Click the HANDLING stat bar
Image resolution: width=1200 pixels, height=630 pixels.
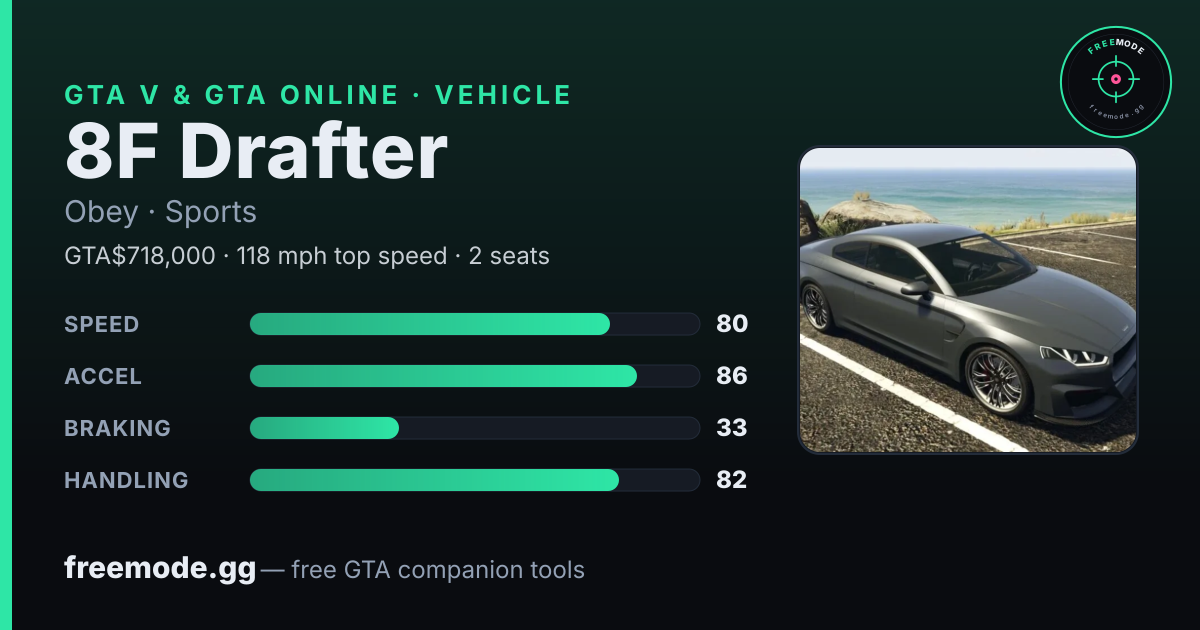point(475,480)
